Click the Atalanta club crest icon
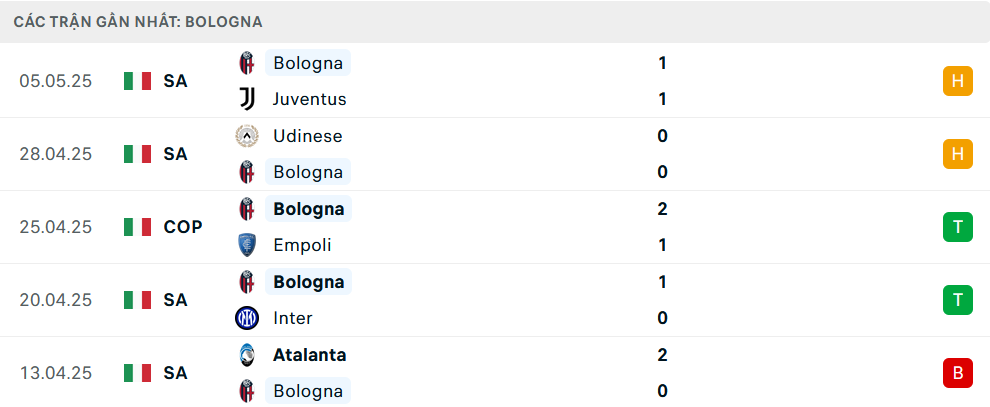Image resolution: width=990 pixels, height=407 pixels. click(x=247, y=355)
